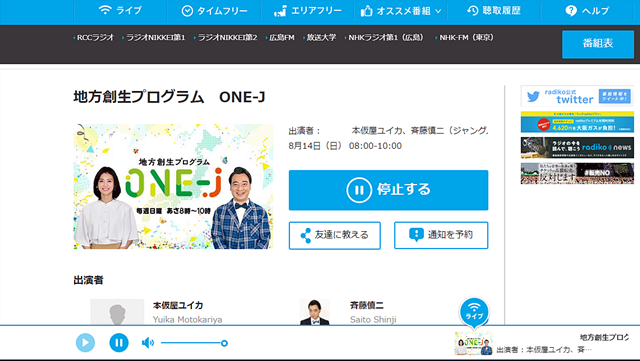The height and width of the screenshot is (361, 640).
Task: Open the エリアフリー menu item
Action: tap(308, 11)
